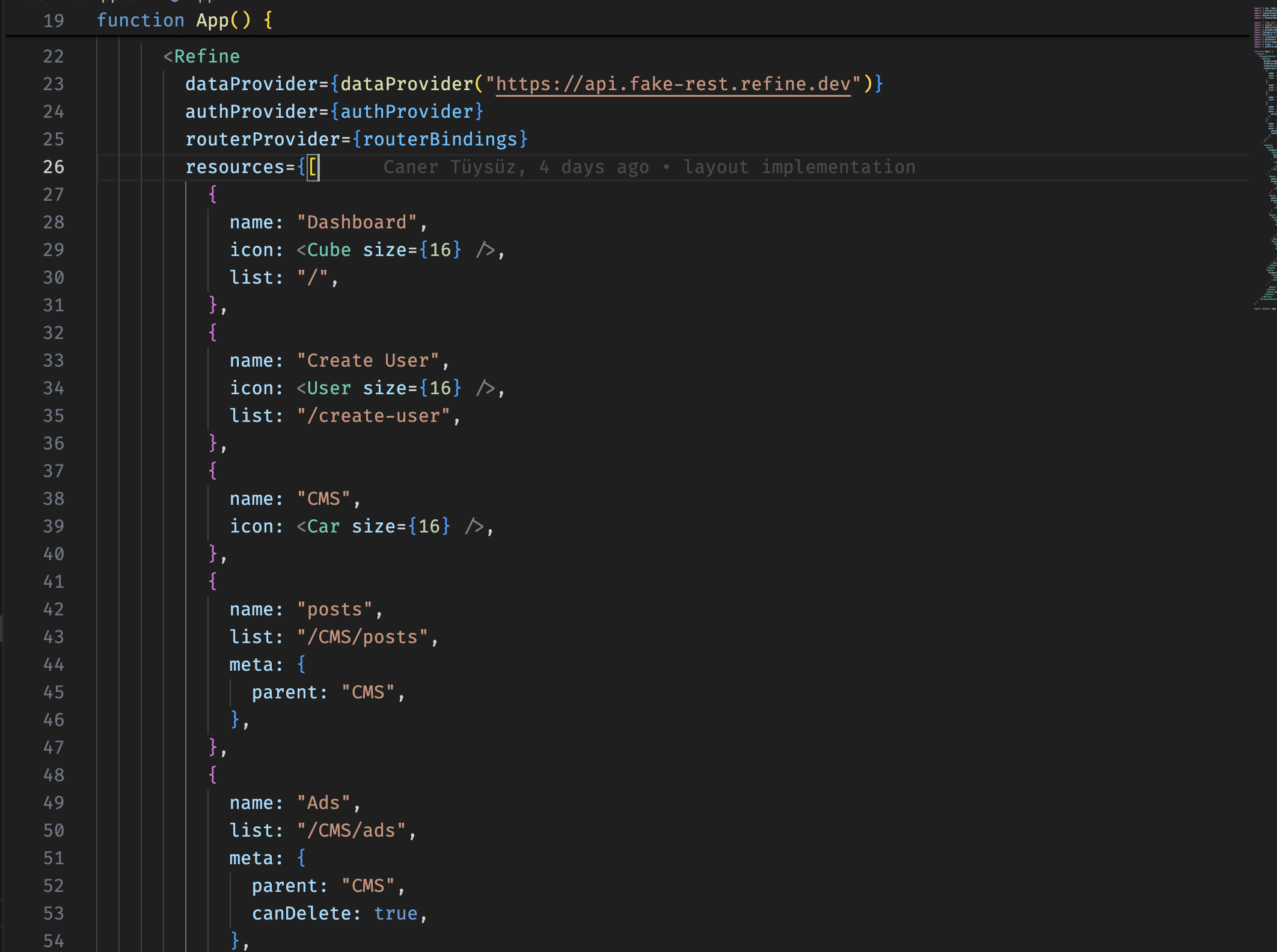Click the '"Create User"' string
1277x952 pixels.
point(368,361)
